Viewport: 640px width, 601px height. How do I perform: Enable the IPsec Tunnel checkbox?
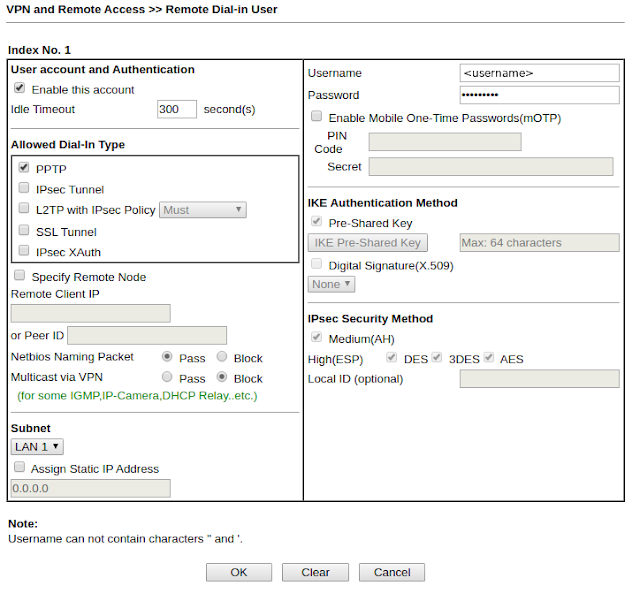24,188
